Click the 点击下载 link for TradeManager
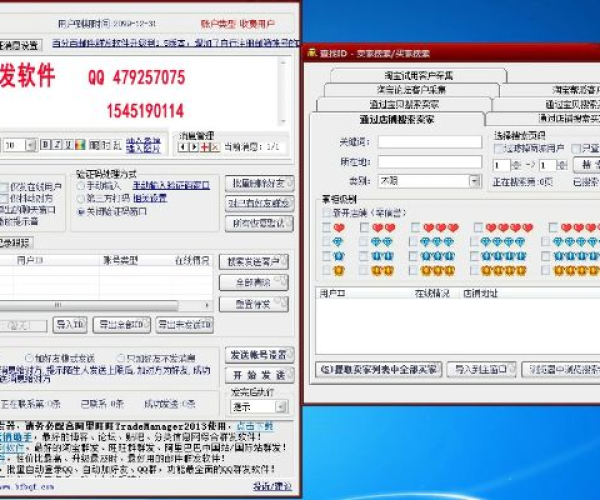This screenshot has width=600, height=500. tap(254, 426)
